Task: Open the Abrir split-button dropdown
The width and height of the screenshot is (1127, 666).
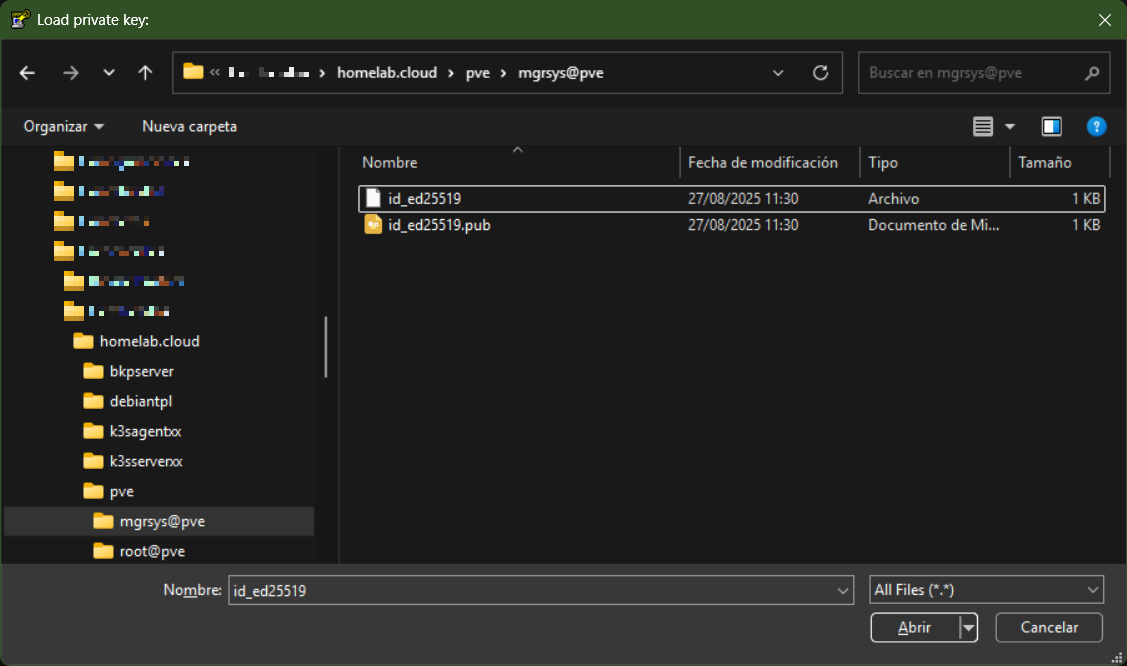Action: (966, 627)
